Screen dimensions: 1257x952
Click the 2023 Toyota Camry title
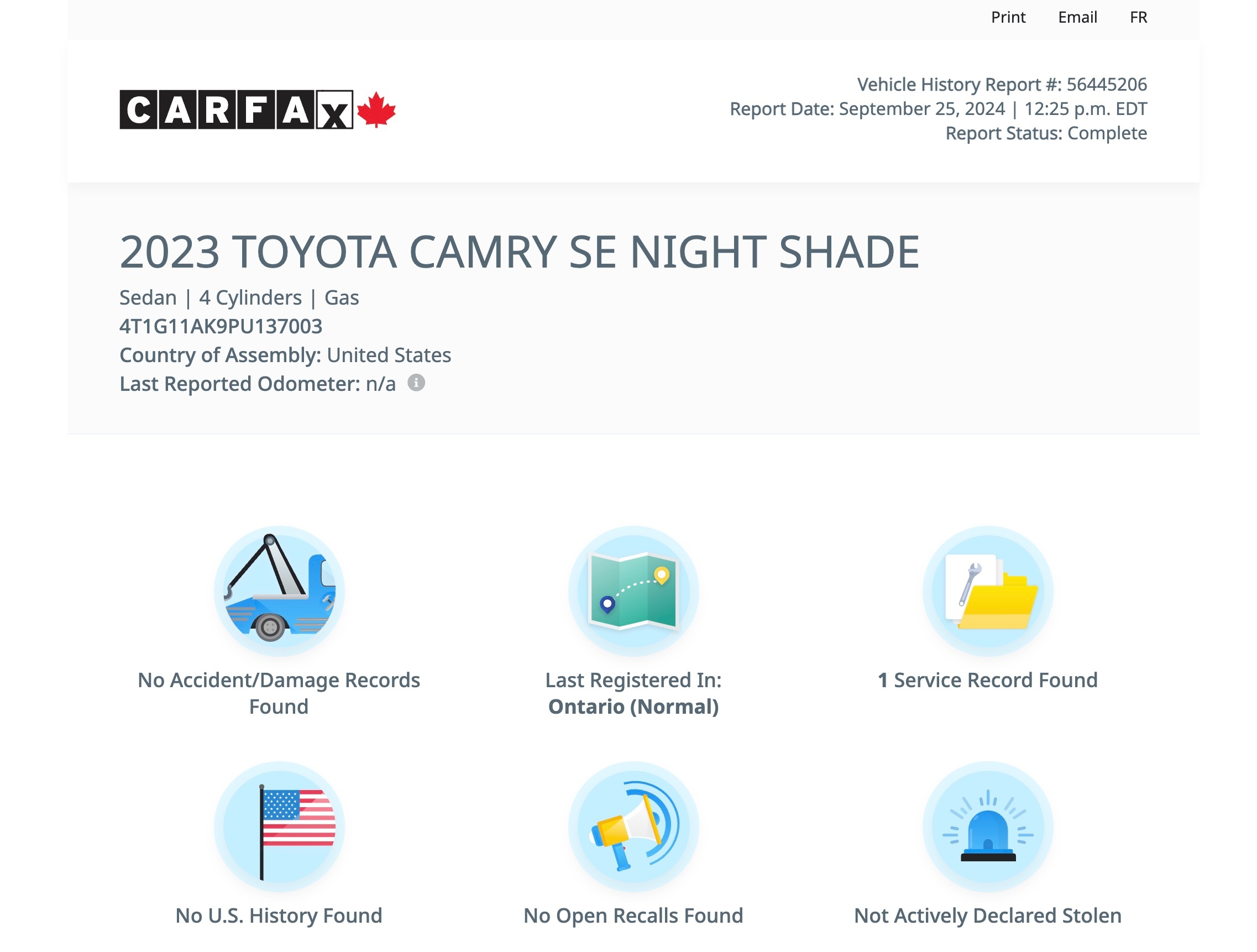(520, 252)
